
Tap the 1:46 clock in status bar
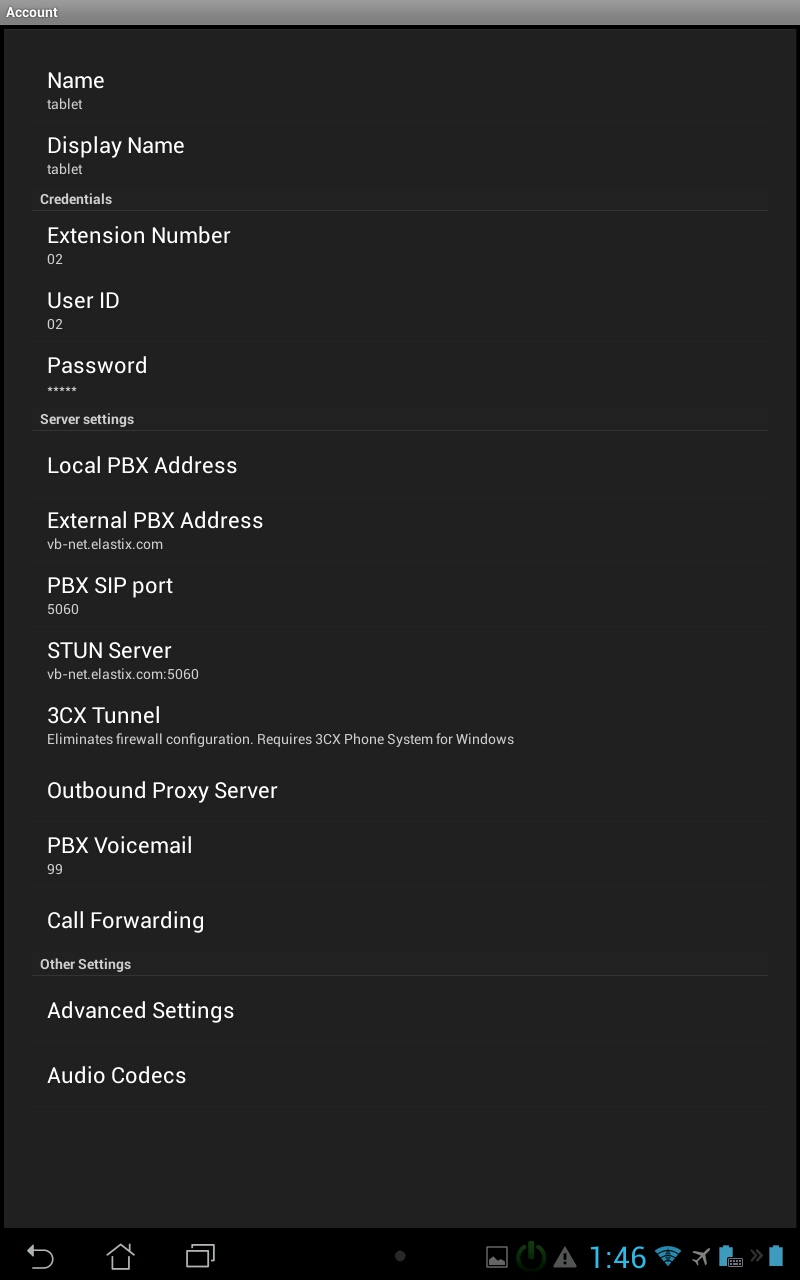(617, 1257)
